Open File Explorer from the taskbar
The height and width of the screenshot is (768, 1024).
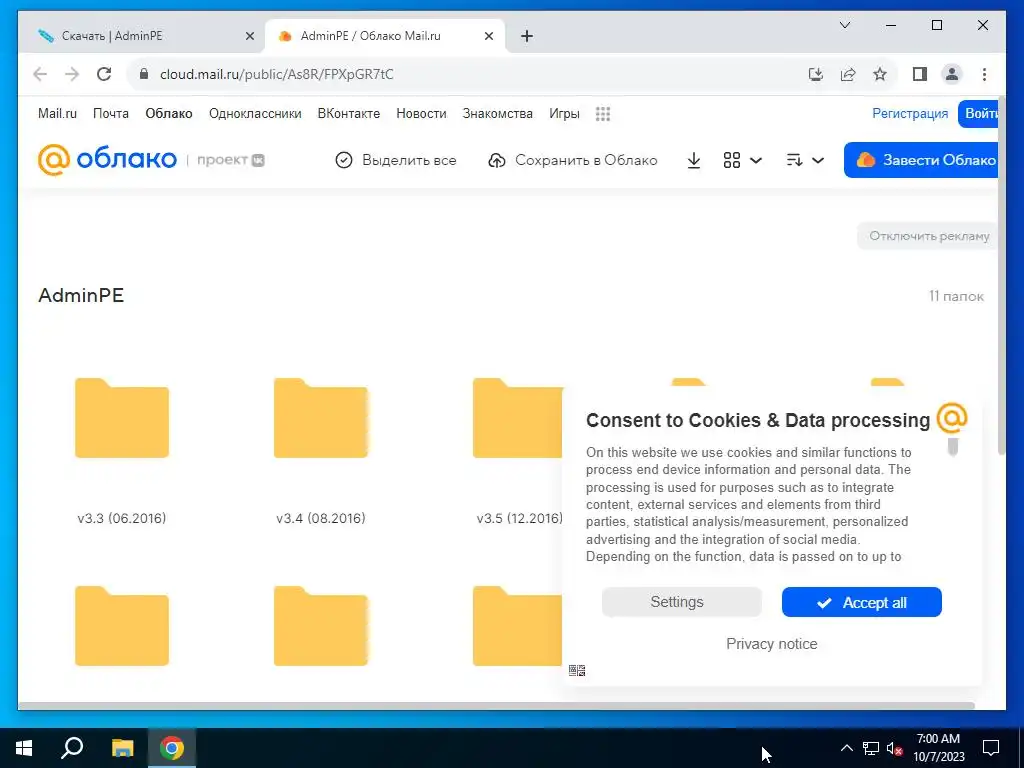coord(122,748)
